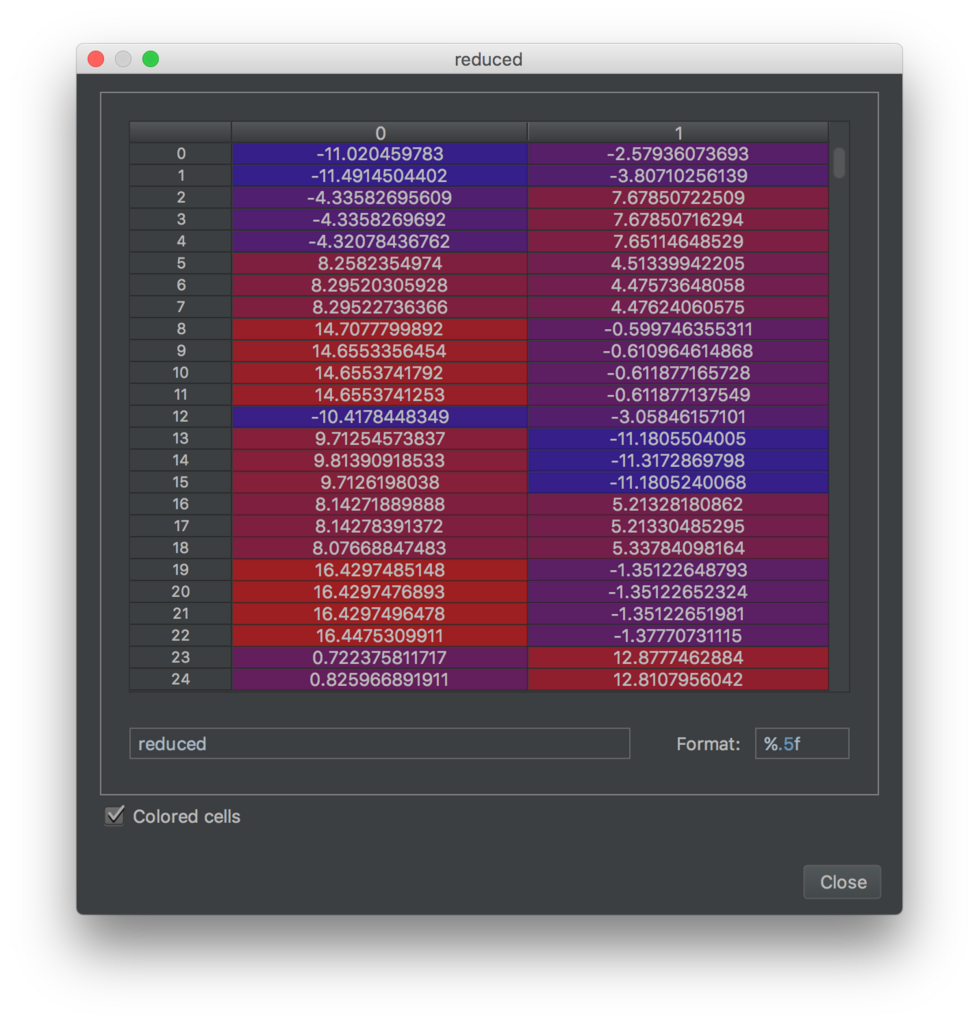Click cell with value 5.33784098164

pos(678,548)
